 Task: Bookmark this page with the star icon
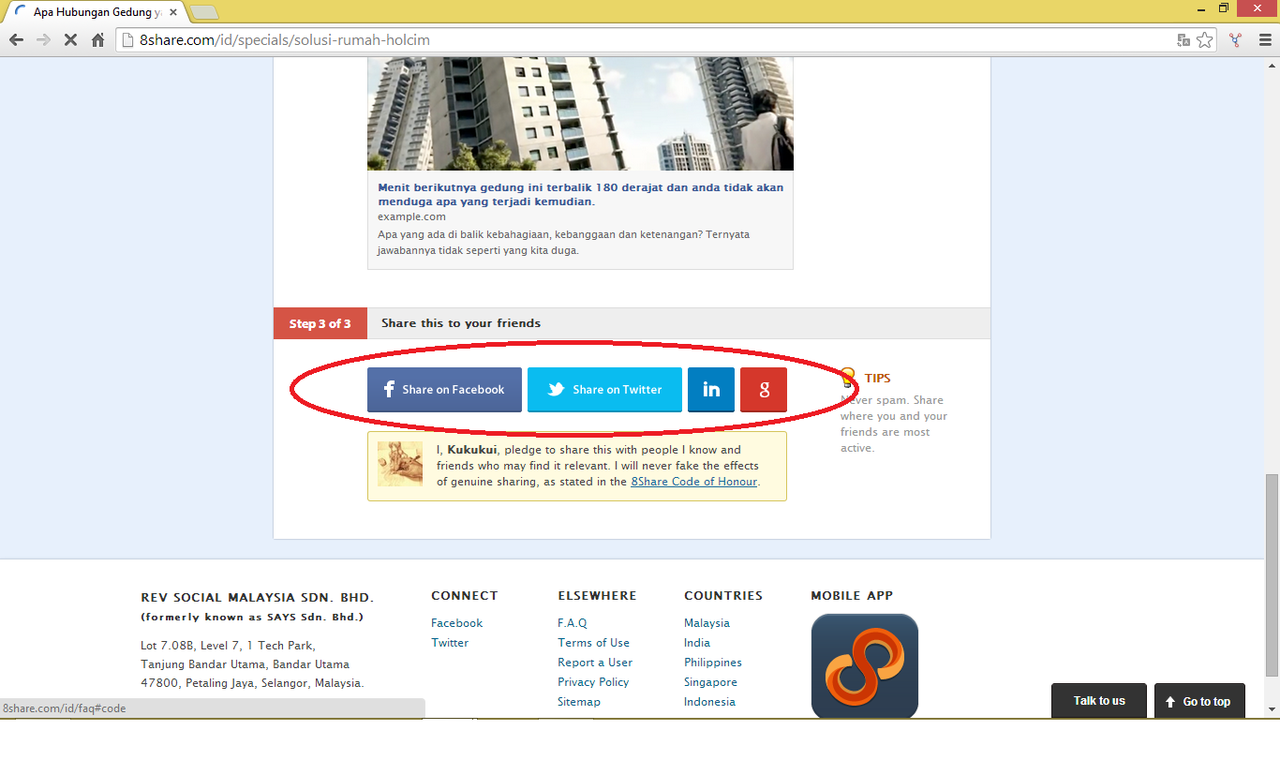pyautogui.click(x=1205, y=40)
